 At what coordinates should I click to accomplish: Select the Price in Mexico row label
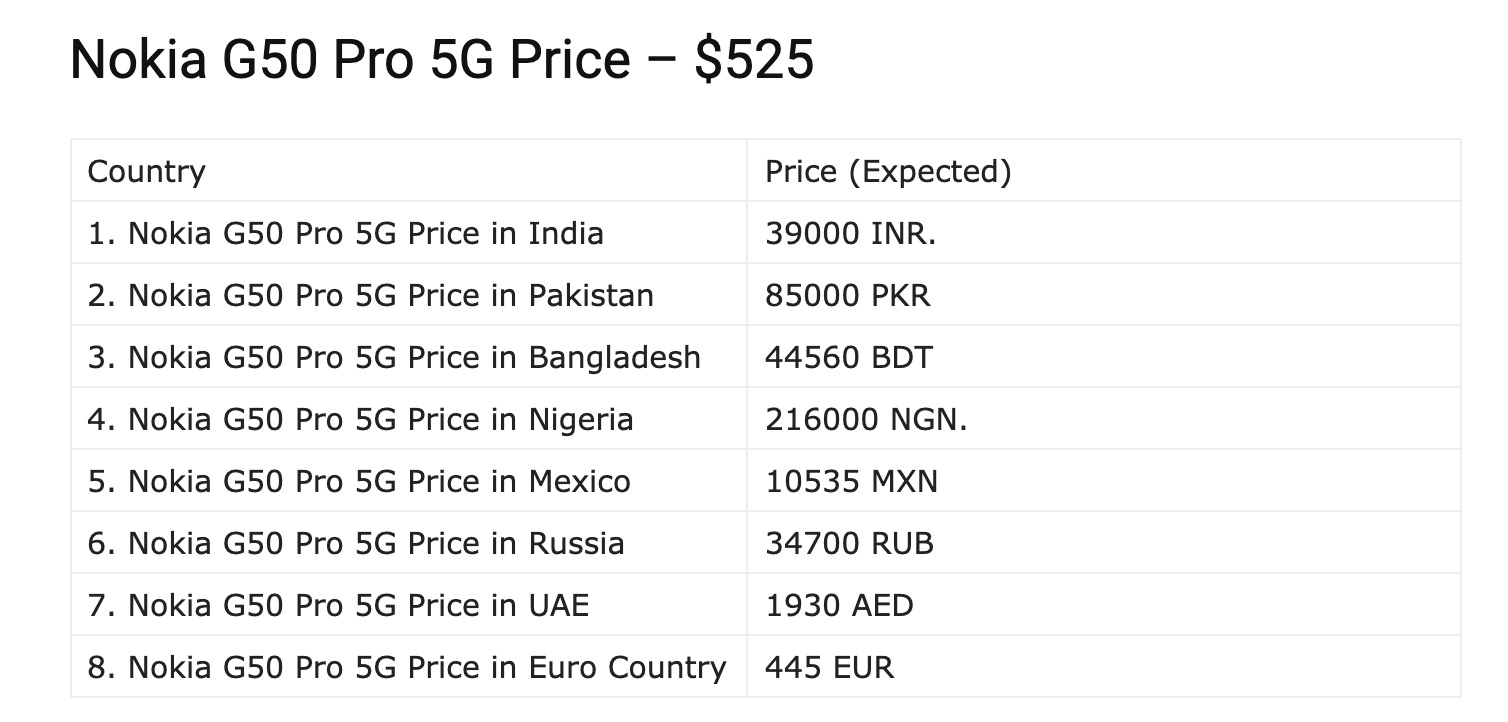(359, 482)
